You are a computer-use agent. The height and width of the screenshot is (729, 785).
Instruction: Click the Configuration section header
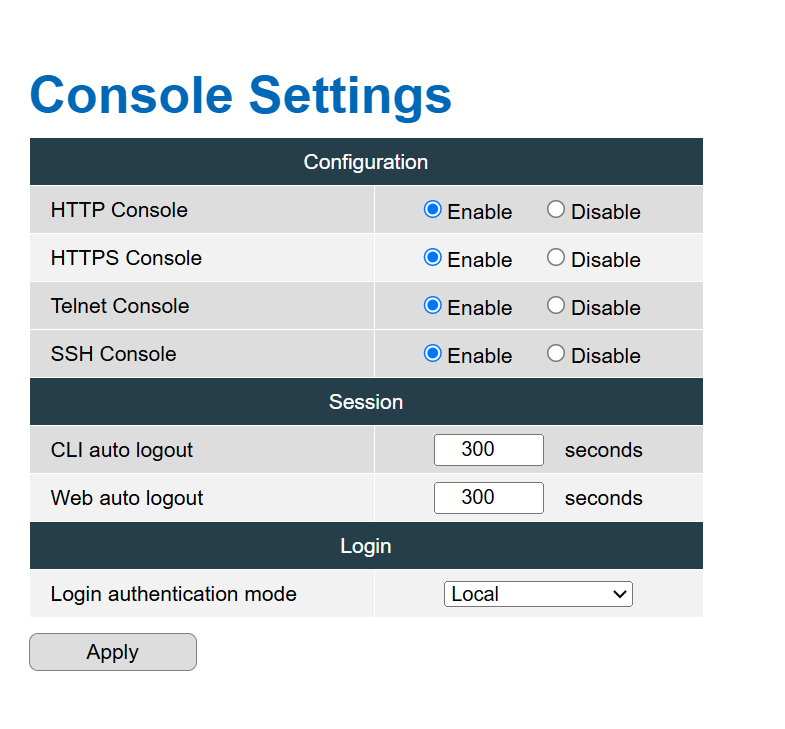point(366,162)
